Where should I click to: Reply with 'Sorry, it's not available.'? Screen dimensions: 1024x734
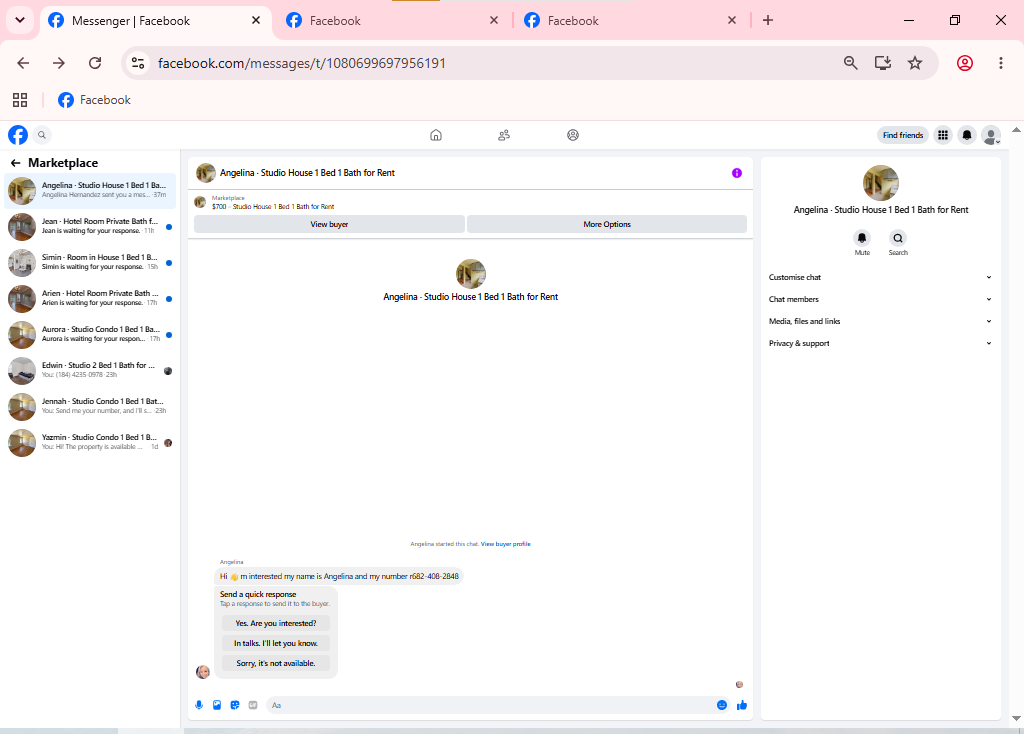click(x=276, y=663)
